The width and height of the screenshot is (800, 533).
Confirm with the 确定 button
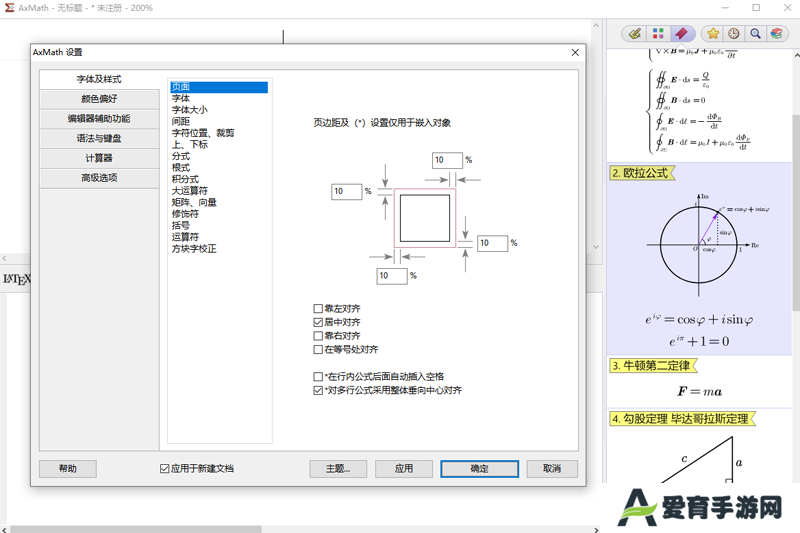(480, 469)
